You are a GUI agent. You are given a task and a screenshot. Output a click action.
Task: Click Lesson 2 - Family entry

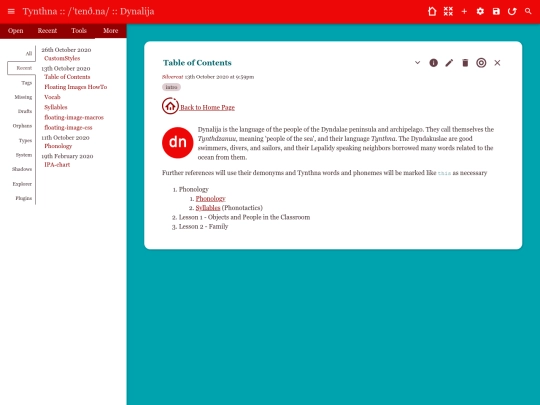click(203, 227)
